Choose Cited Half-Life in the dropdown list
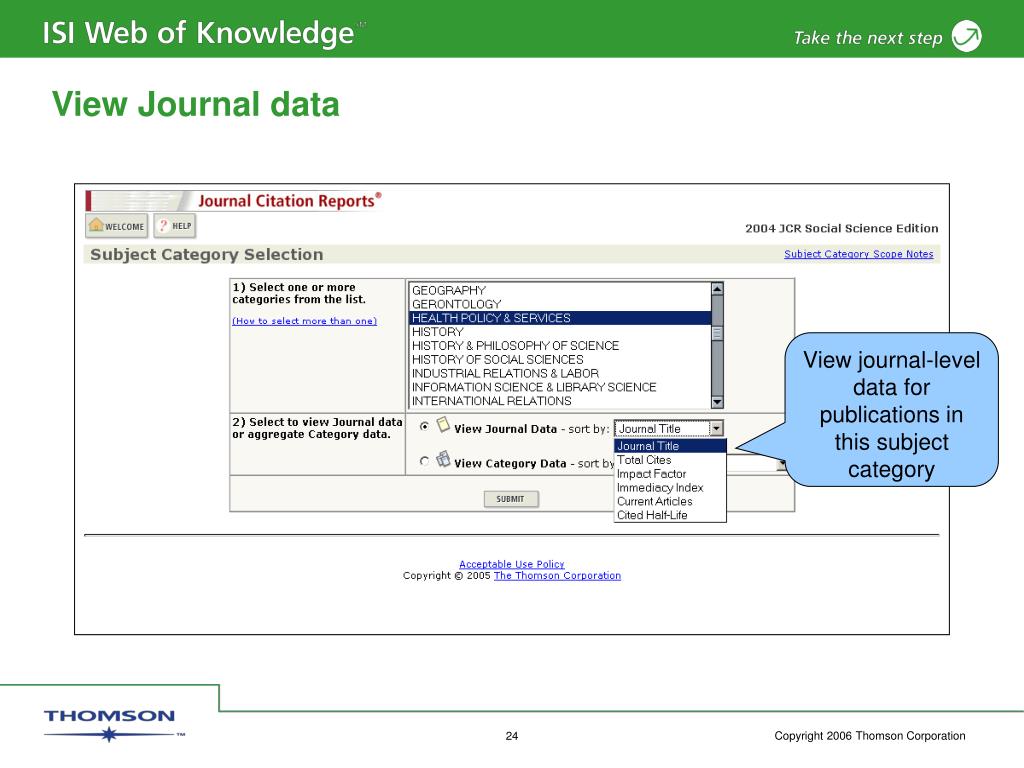Image resolution: width=1024 pixels, height=768 pixels. coord(670,515)
